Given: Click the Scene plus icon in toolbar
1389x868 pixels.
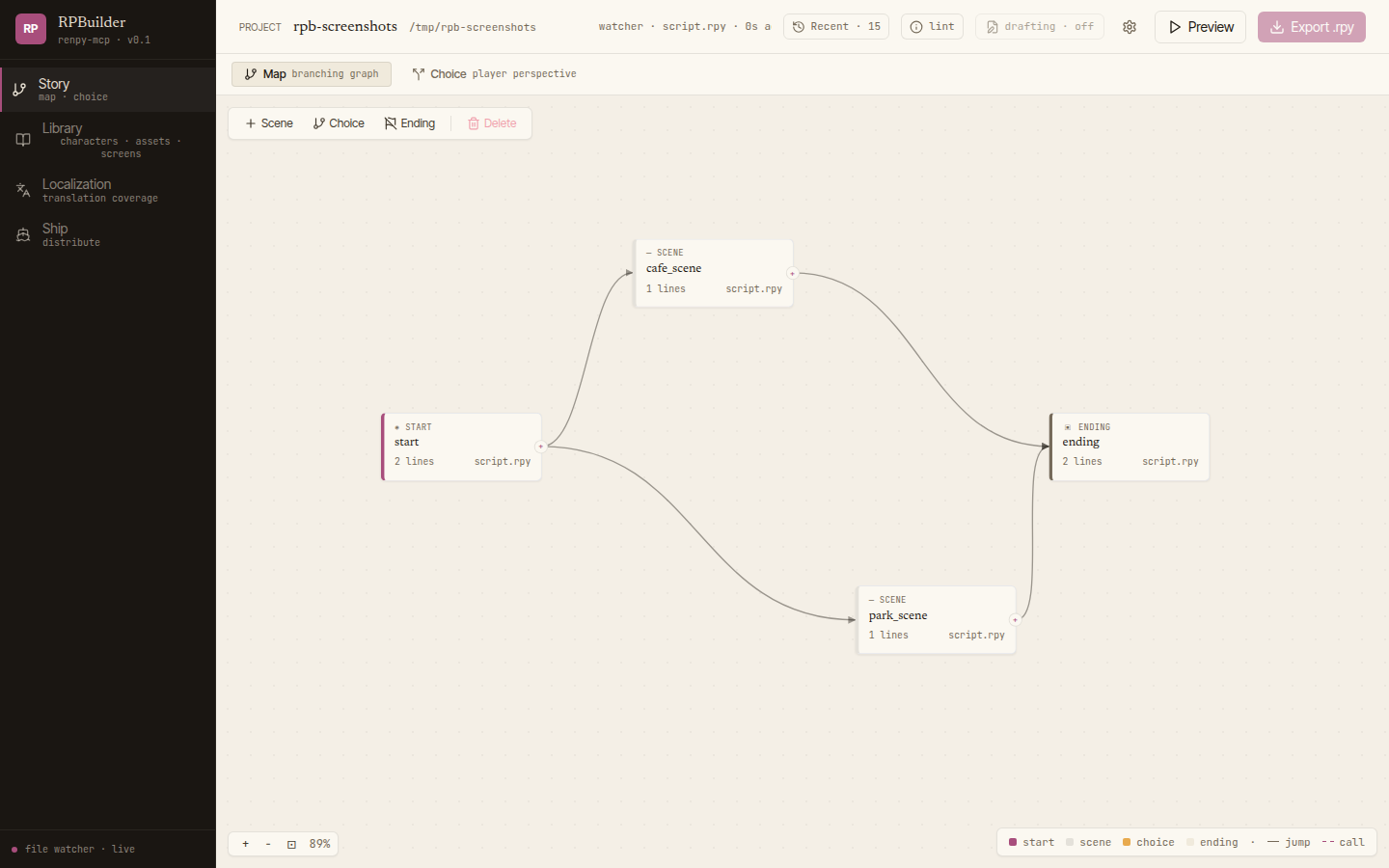Looking at the screenshot, I should pos(251,123).
